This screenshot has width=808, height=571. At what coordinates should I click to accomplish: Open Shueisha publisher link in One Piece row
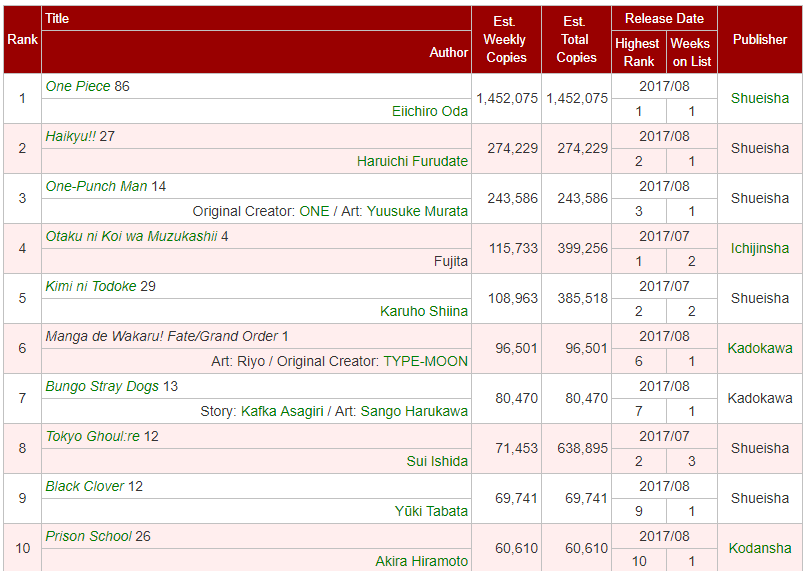(760, 98)
